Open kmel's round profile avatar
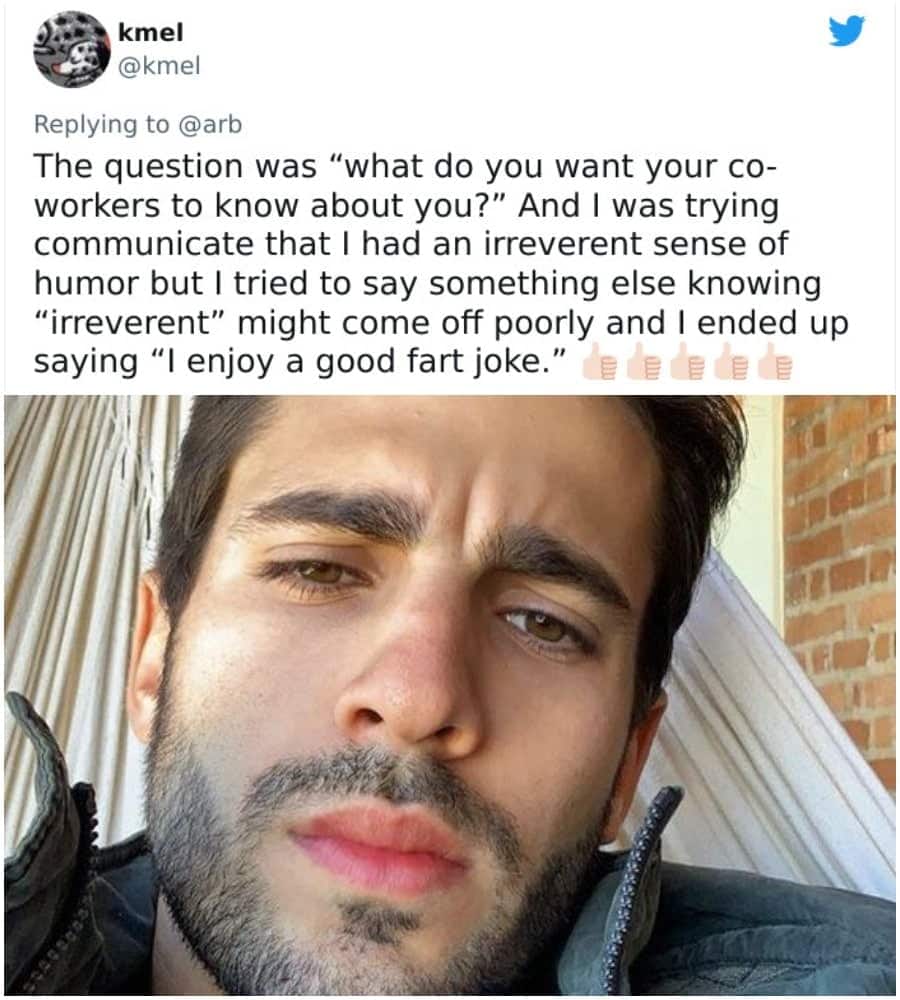Screen dimensions: 900x1000 (x=71, y=50)
